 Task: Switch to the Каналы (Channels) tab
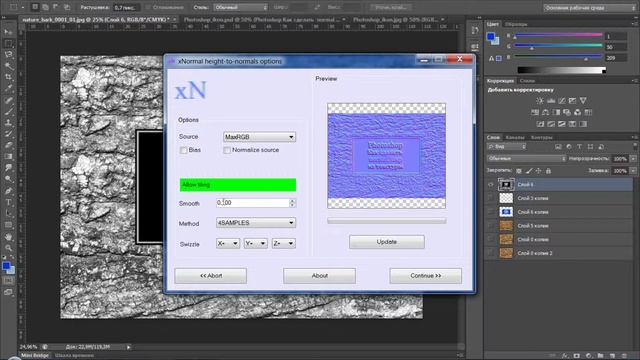coord(515,138)
